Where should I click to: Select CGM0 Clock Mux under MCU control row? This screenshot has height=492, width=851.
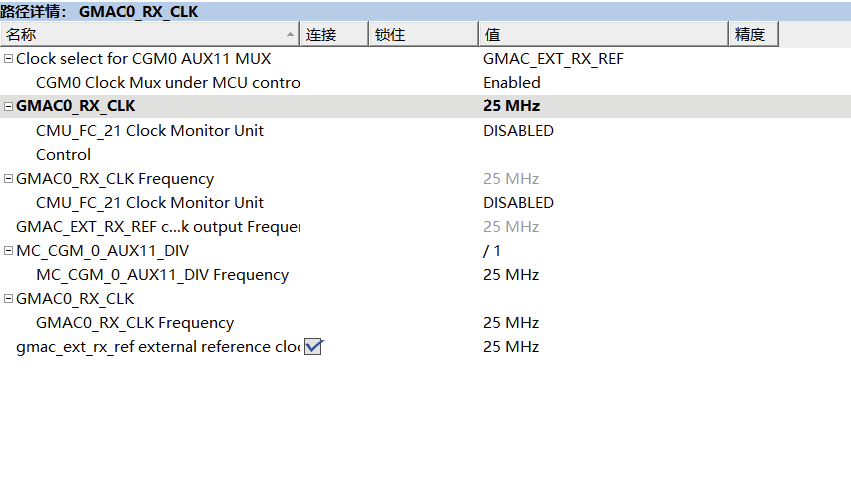(167, 83)
